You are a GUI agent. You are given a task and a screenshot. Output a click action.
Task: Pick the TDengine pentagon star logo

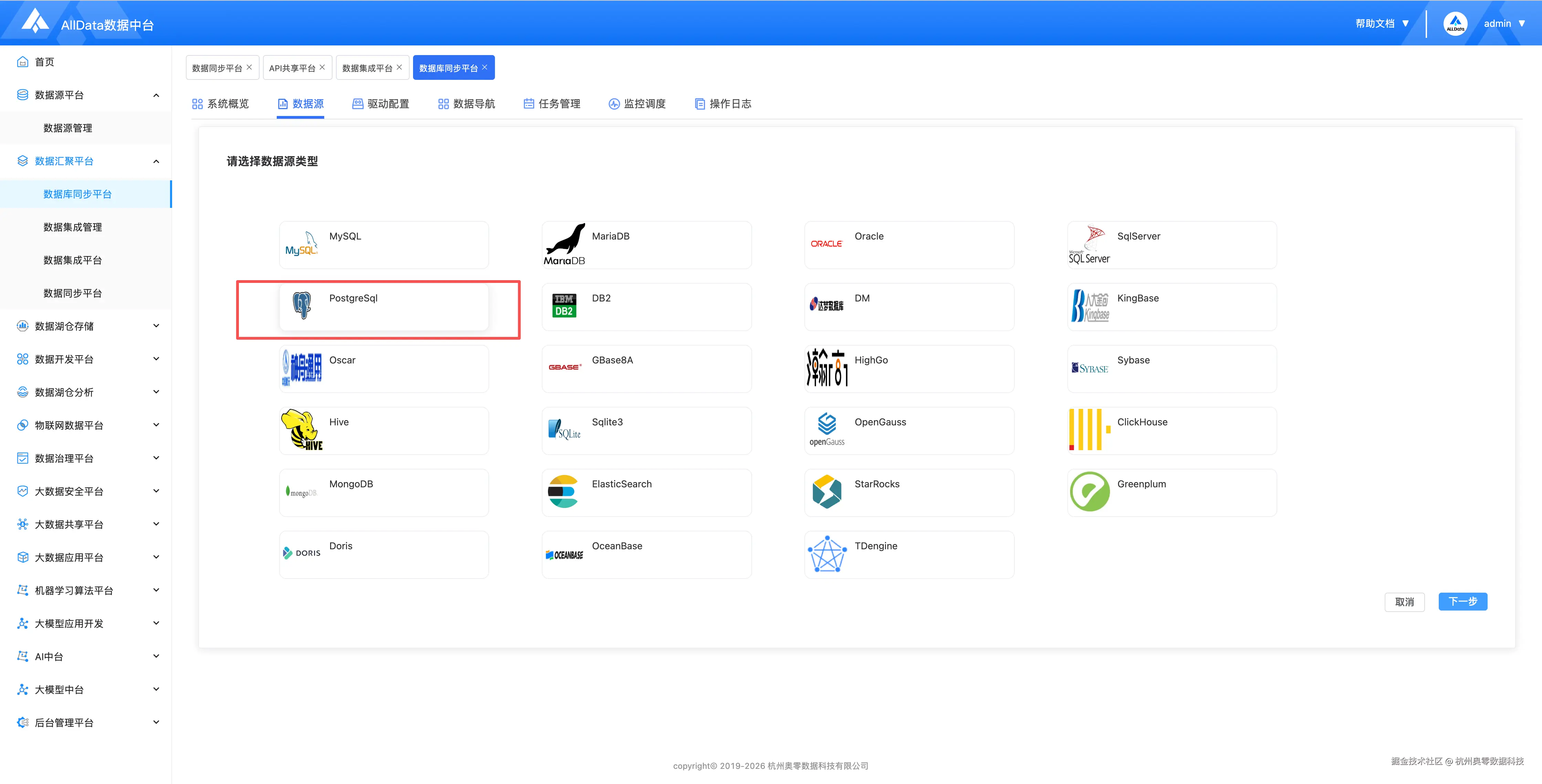pos(827,554)
